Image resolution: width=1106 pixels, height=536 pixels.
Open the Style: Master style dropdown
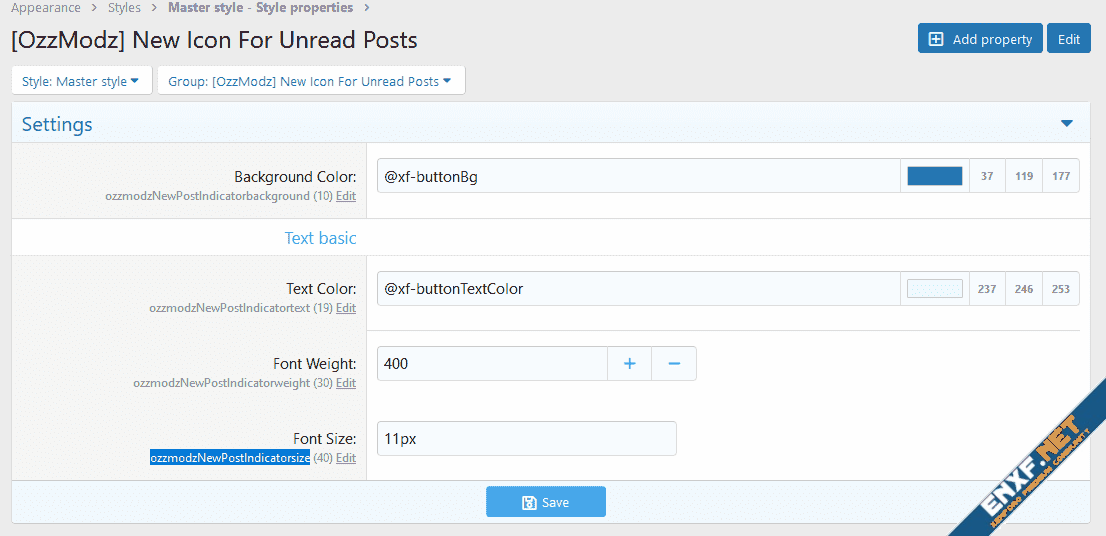click(81, 81)
